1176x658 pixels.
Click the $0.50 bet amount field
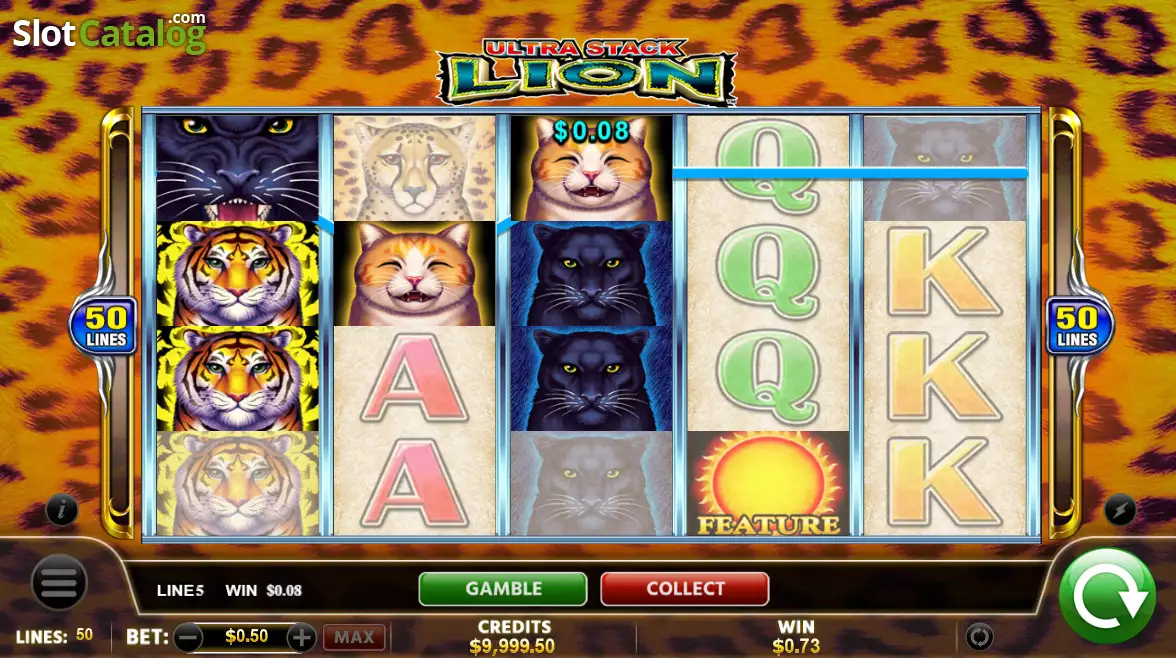pyautogui.click(x=245, y=637)
